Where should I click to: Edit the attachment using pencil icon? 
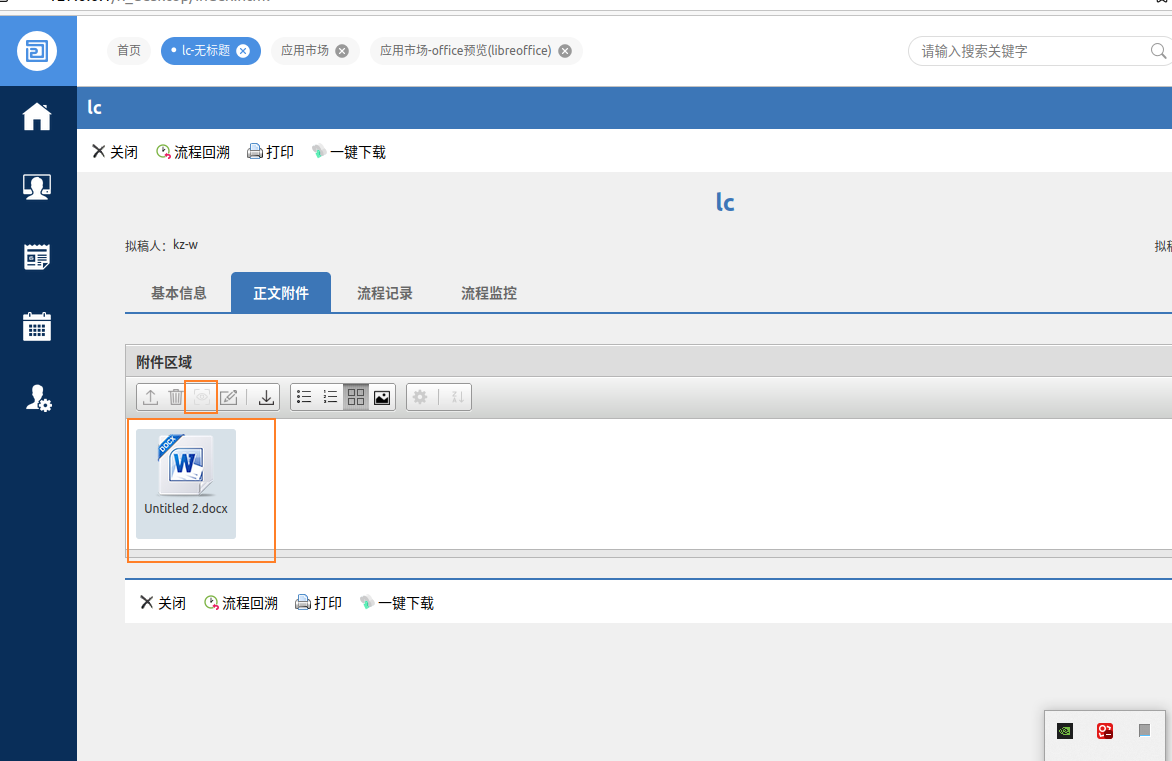(228, 397)
